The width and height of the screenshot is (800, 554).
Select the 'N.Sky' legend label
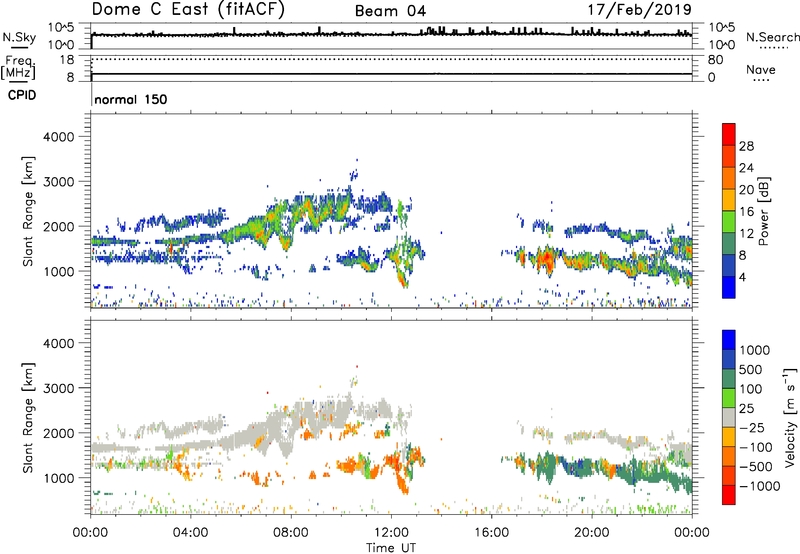pyautogui.click(x=19, y=37)
